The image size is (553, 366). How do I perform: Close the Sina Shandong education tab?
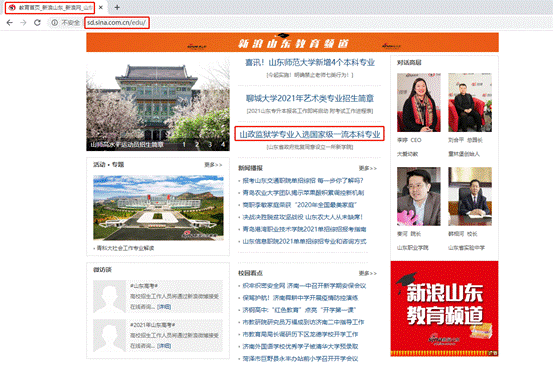tap(101, 7)
